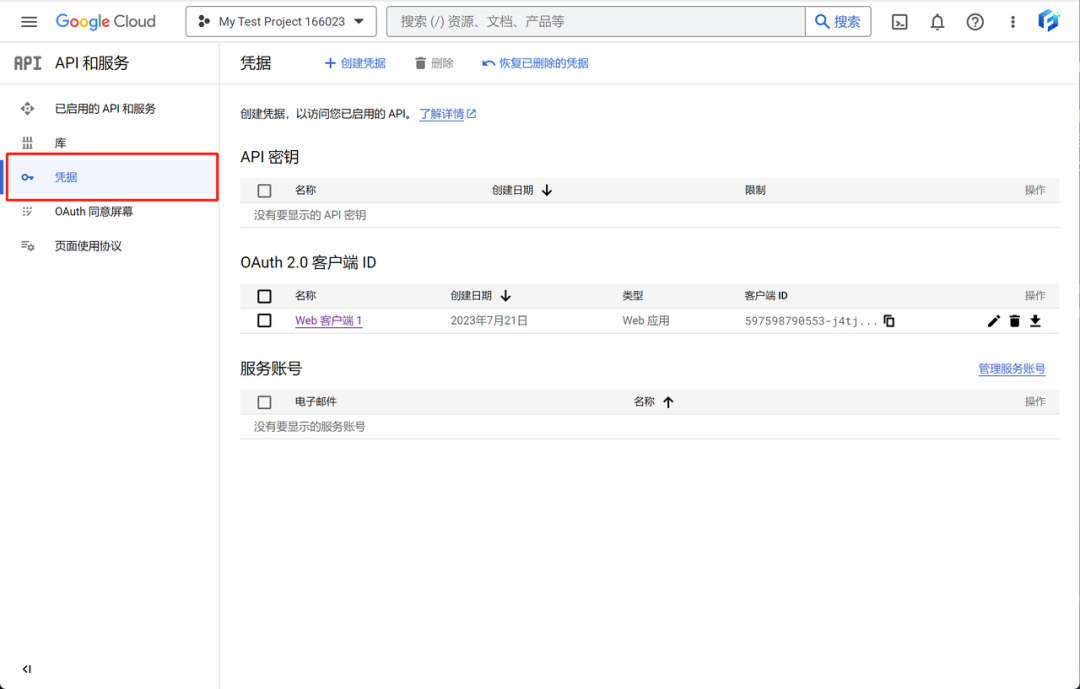Select 凭据 in the sidebar
1080x689 pixels.
pyautogui.click(x=112, y=177)
